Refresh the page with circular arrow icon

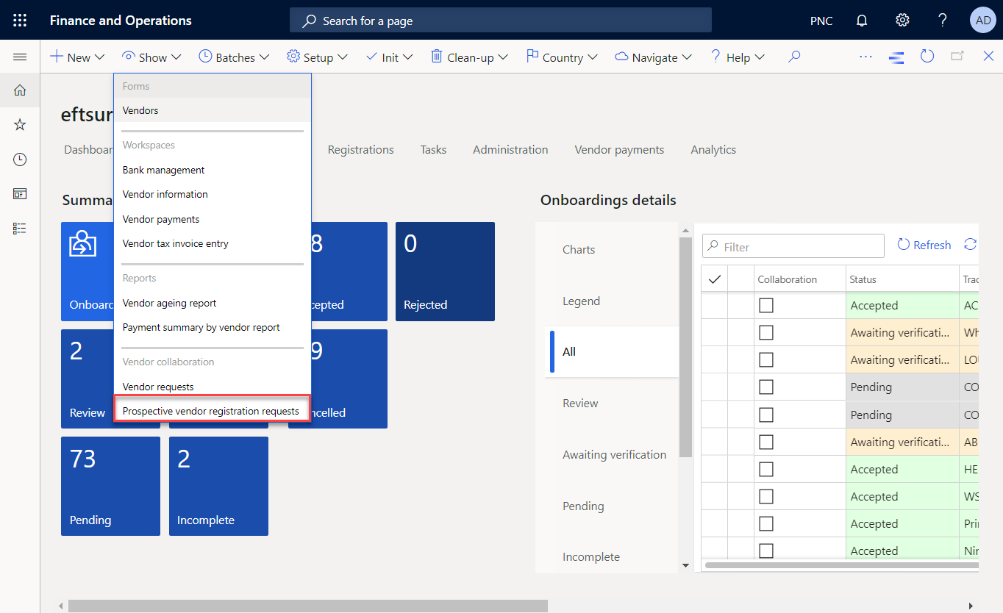click(x=927, y=56)
